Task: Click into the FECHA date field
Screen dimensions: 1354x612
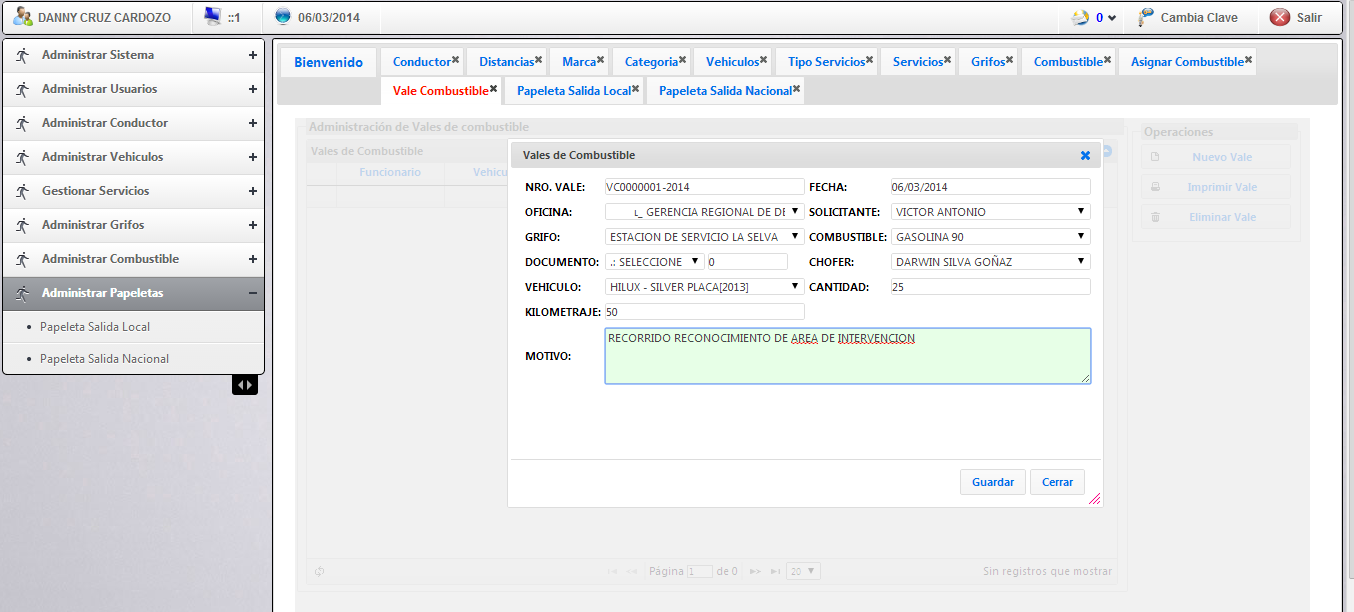Action: pyautogui.click(x=991, y=187)
